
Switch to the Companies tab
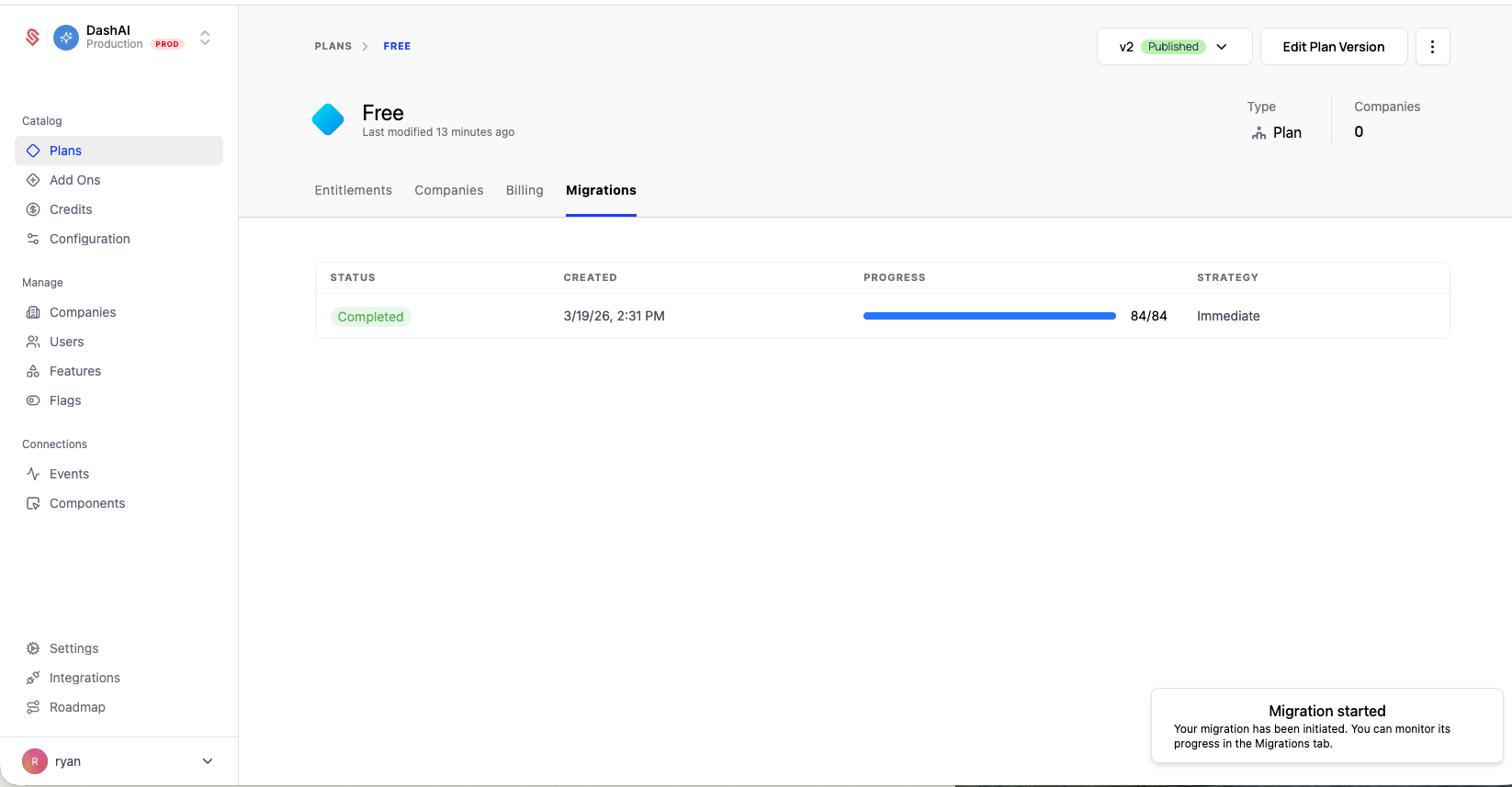click(x=448, y=190)
